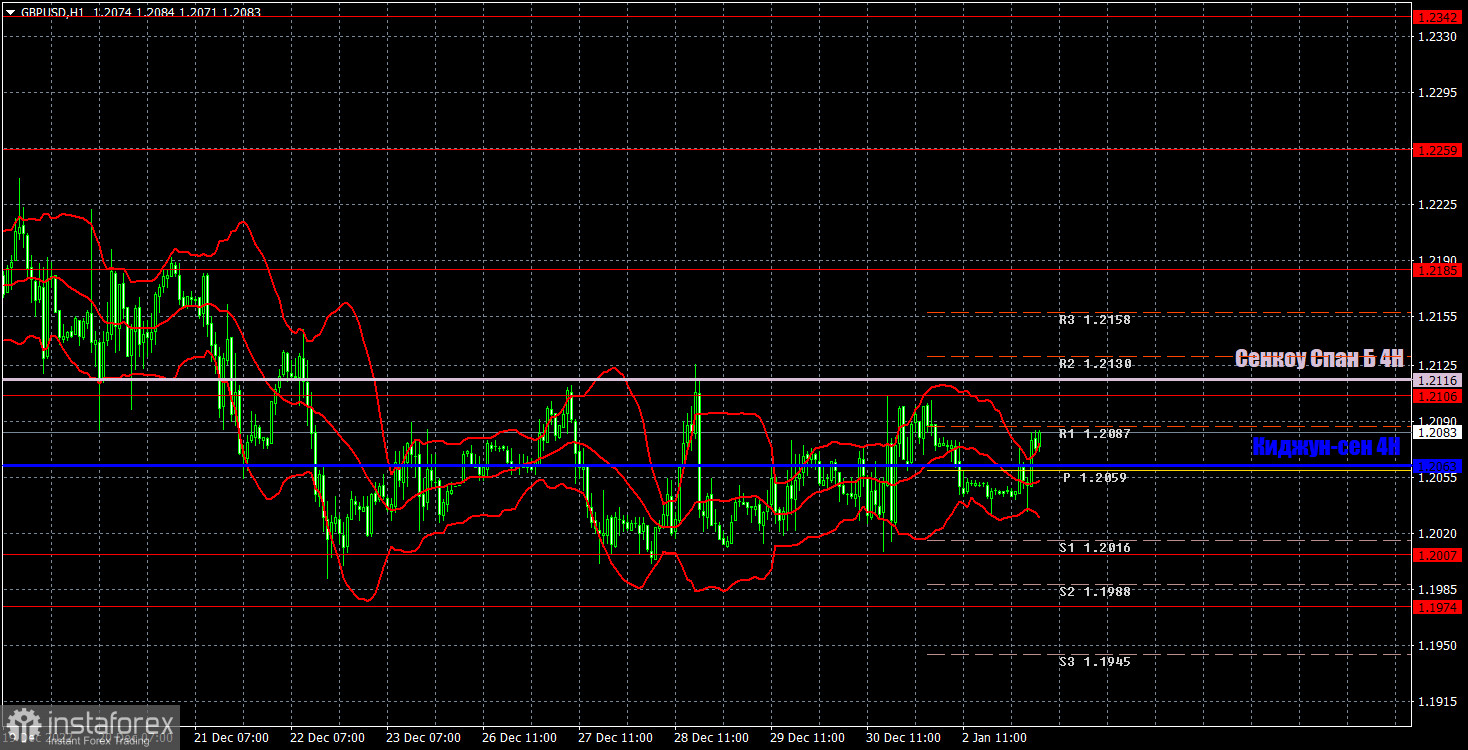Select the P 1.2059 pivot label
This screenshot has height=750, width=1468.
coord(1094,478)
